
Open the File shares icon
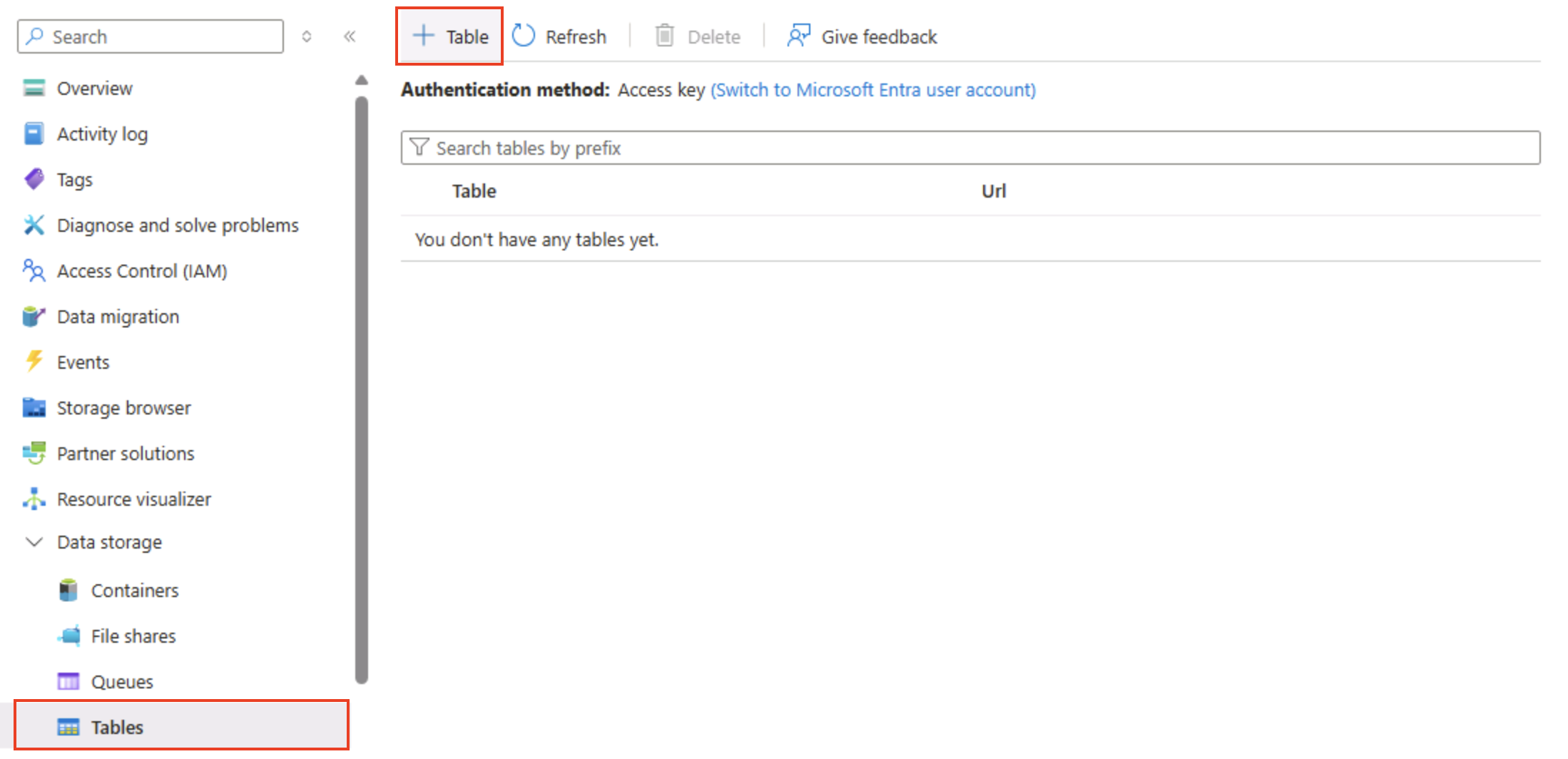[x=68, y=636]
